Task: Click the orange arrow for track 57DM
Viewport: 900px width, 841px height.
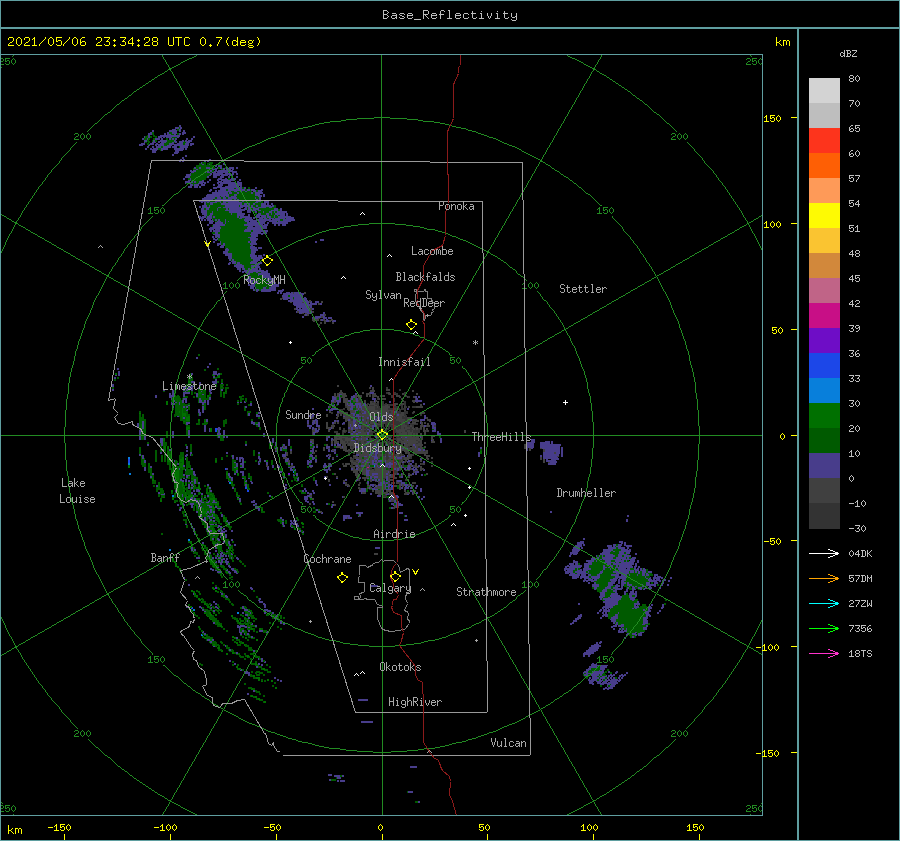Action: [x=824, y=579]
